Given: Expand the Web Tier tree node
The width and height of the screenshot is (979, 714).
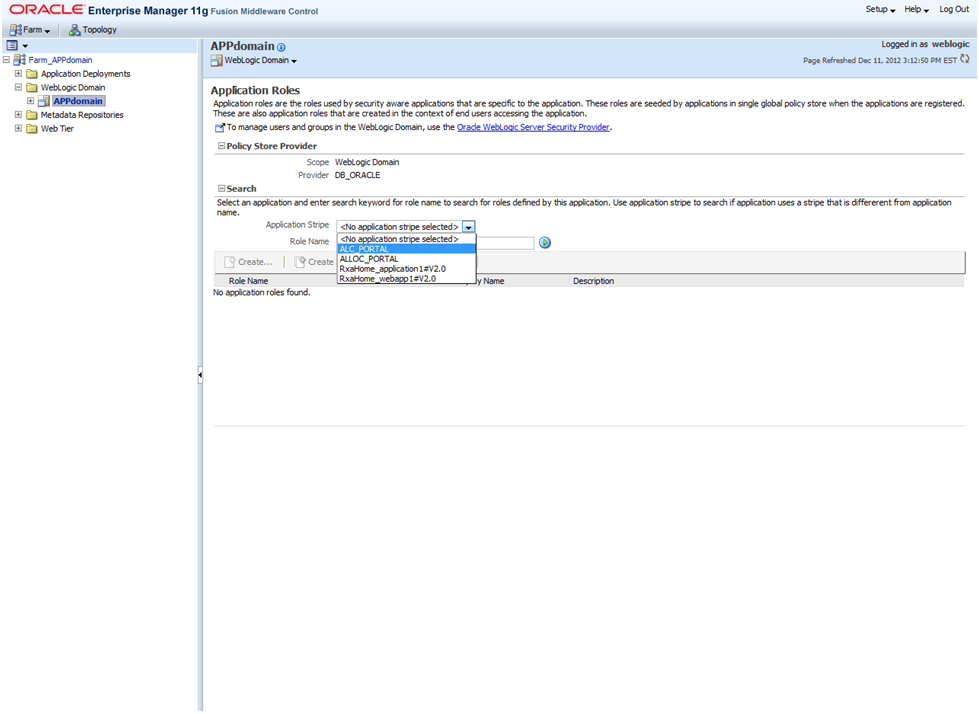Looking at the screenshot, I should point(17,128).
